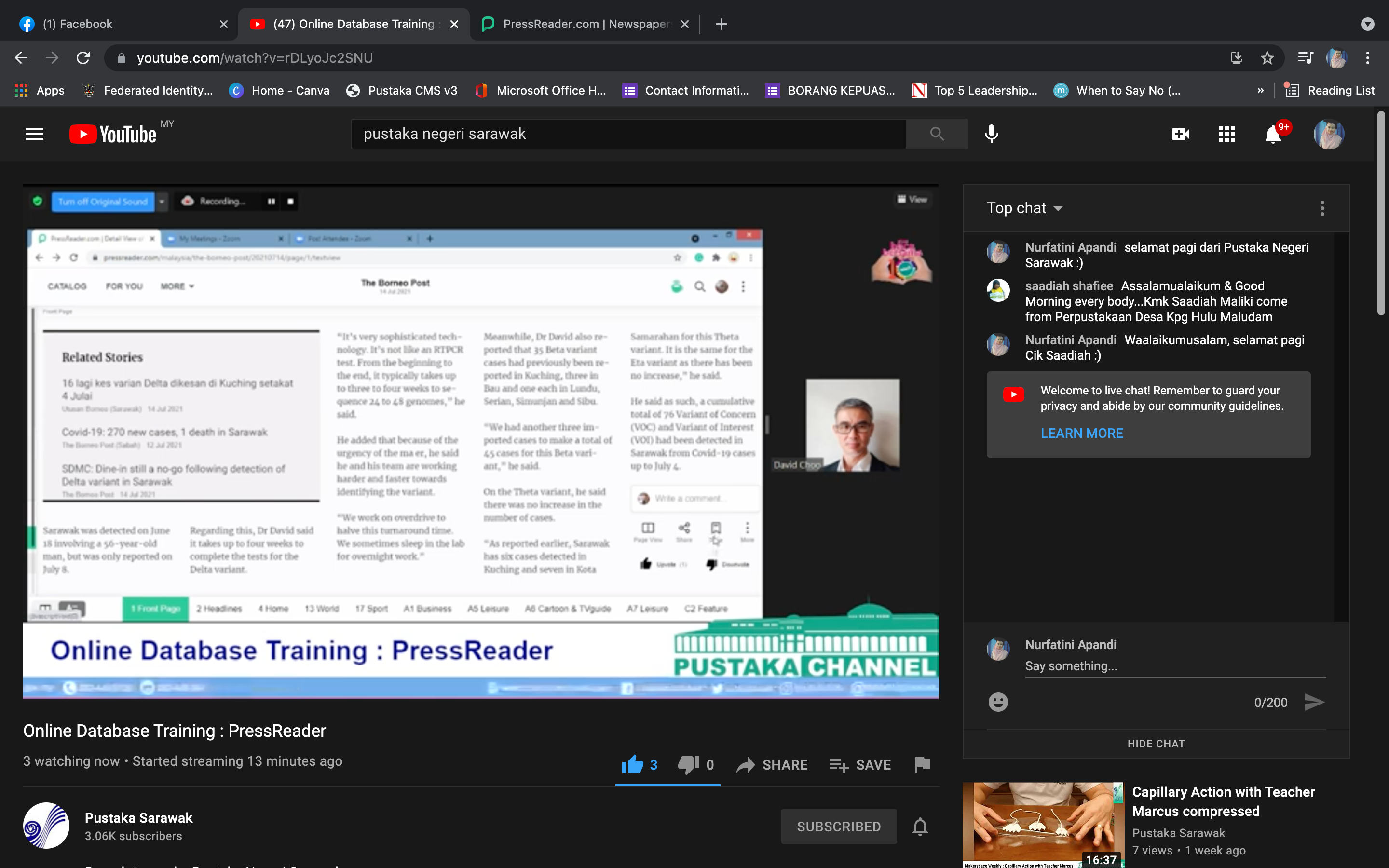Report the video using flag icon
Image resolution: width=1389 pixels, height=868 pixels.
click(x=922, y=765)
